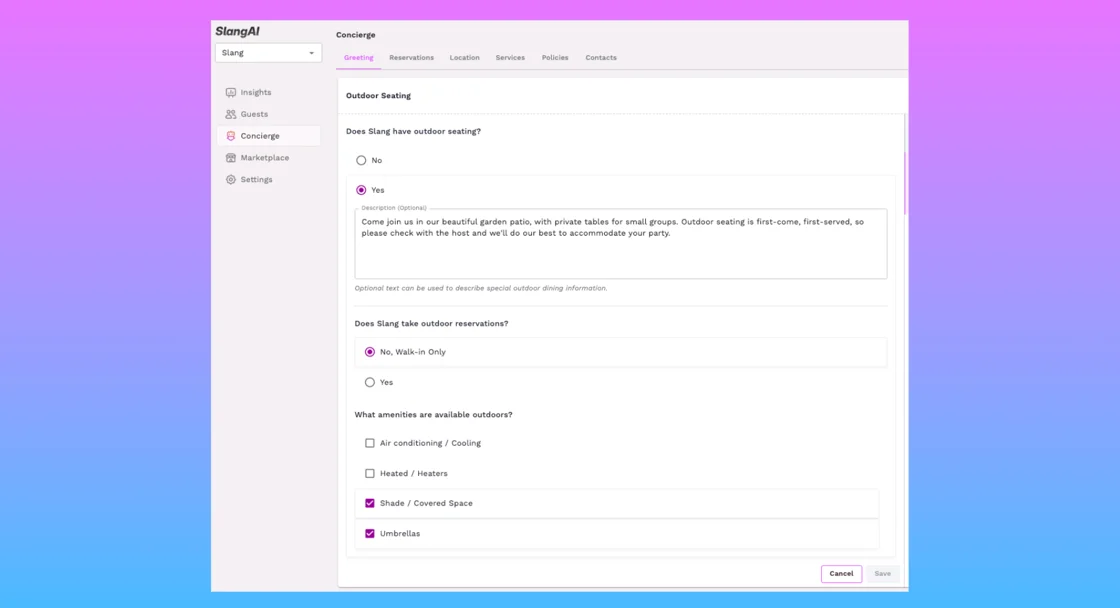
Task: Select Yes for outdoor seating
Action: [x=361, y=190]
